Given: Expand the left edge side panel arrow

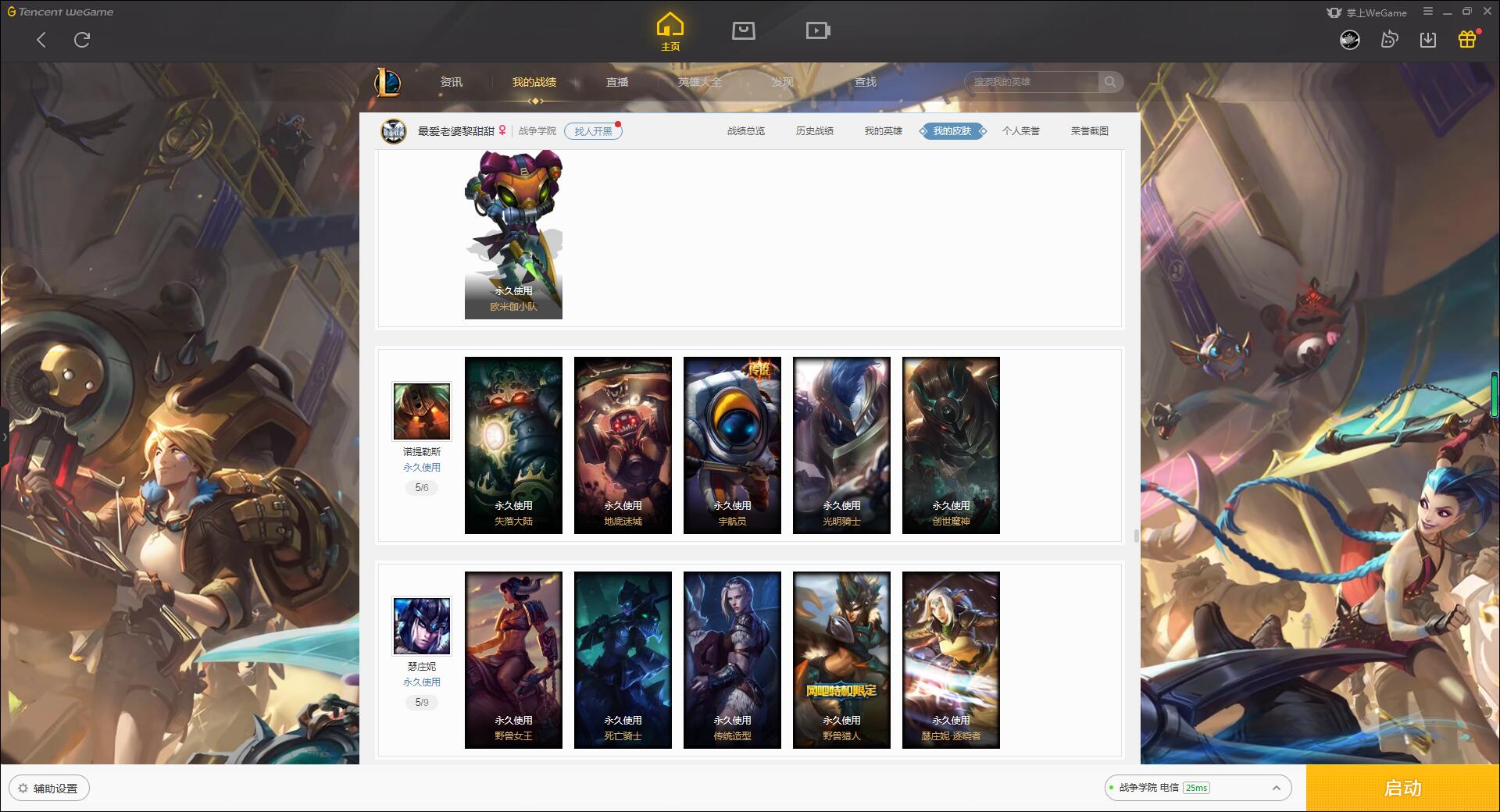Looking at the screenshot, I should click(x=4, y=436).
